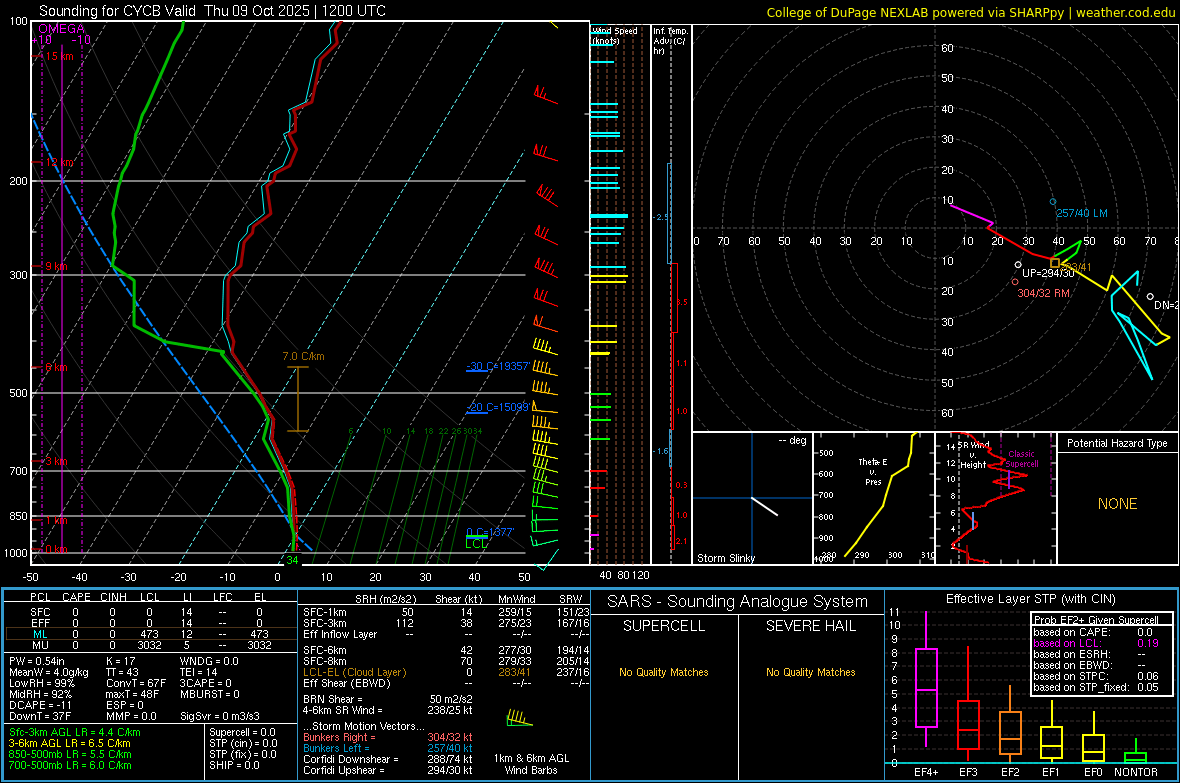This screenshot has height=783, width=1180.
Task: Click the green surface dewpoint value 34
Action: tap(292, 560)
